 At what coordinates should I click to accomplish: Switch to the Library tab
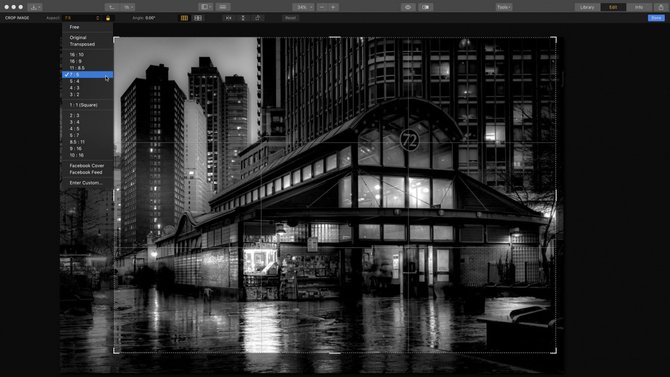pyautogui.click(x=587, y=7)
